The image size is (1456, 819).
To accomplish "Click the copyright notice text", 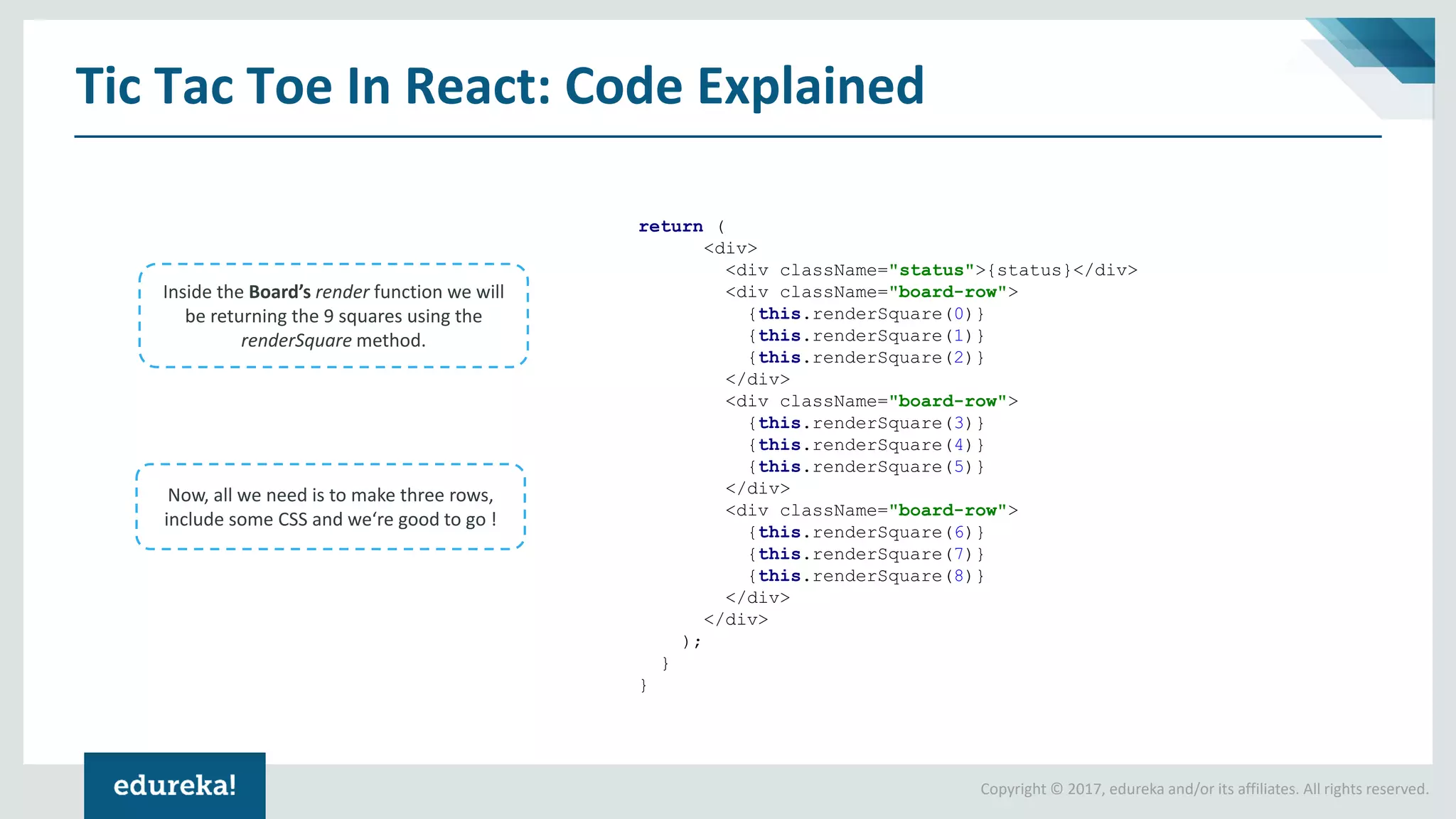I will point(1204,788).
